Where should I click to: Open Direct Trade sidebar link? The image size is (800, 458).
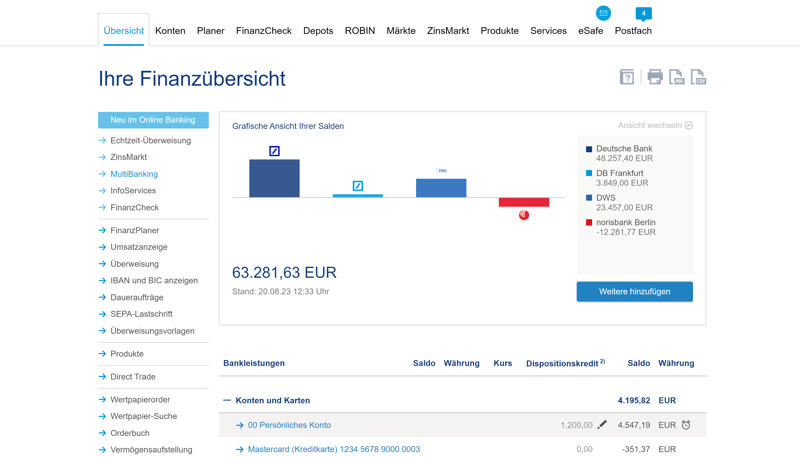(x=133, y=377)
